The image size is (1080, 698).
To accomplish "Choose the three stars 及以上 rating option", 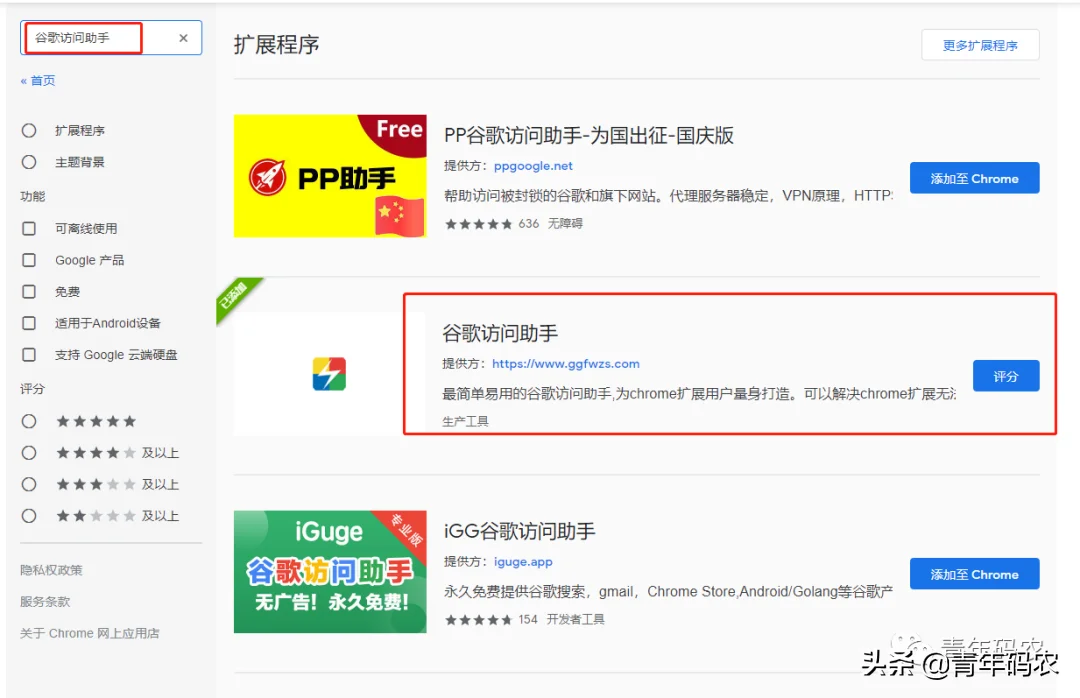I will [x=29, y=484].
